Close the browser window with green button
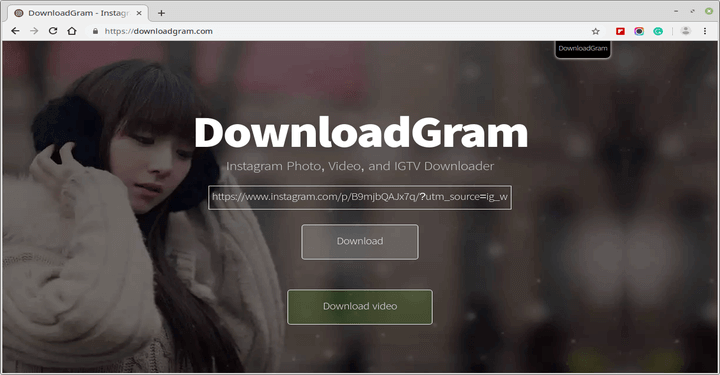This screenshot has height=375, width=720. [x=709, y=11]
